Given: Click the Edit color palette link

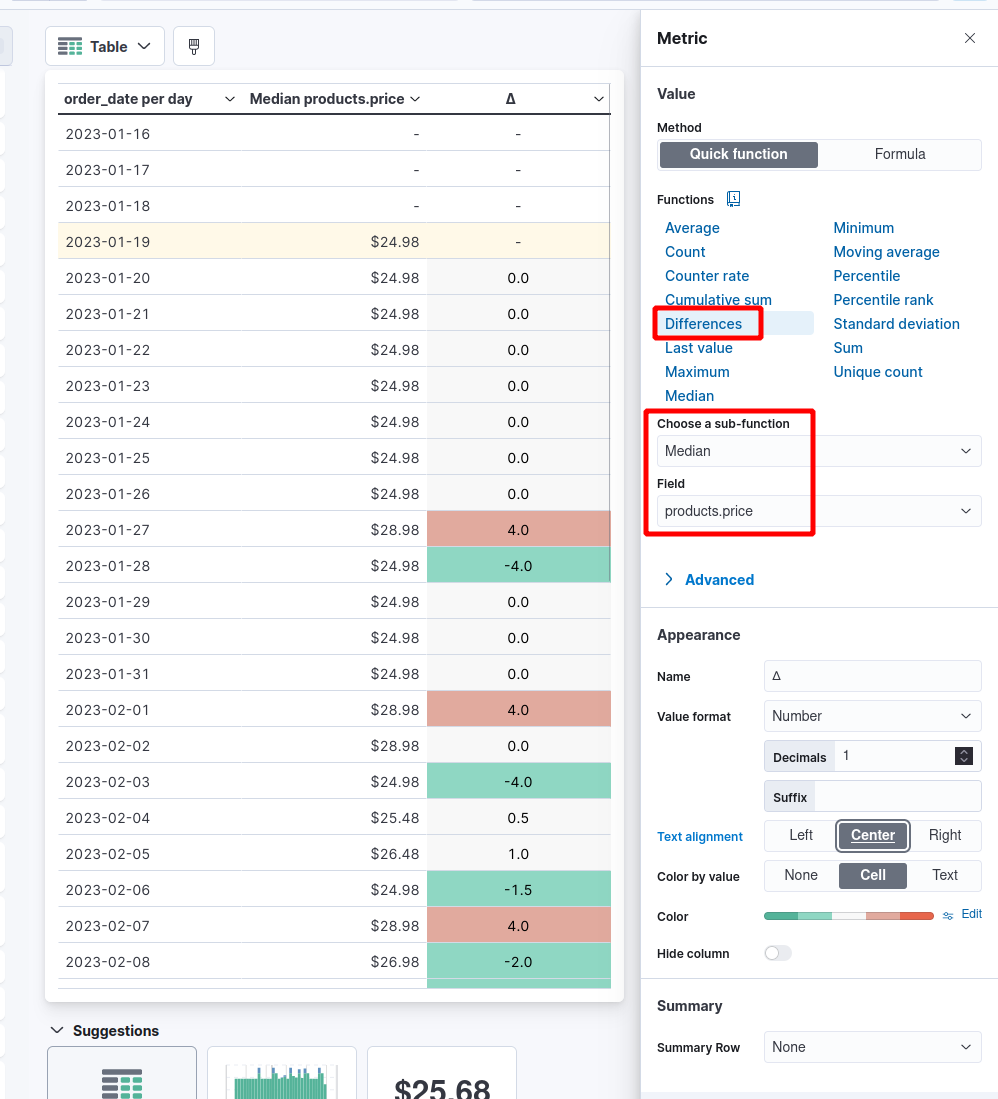Looking at the screenshot, I should coord(971,914).
